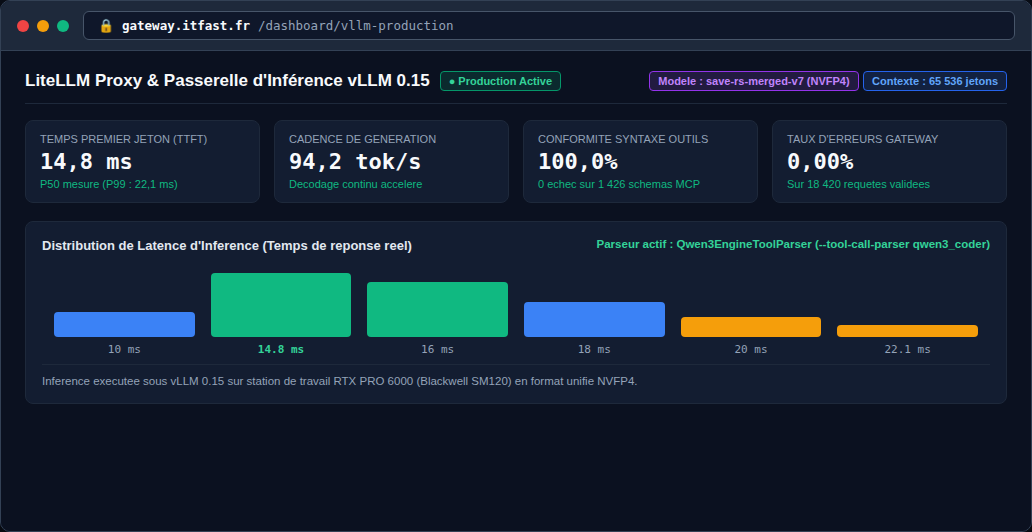Focus the URL address bar field
This screenshot has height=532, width=1032.
tap(549, 26)
